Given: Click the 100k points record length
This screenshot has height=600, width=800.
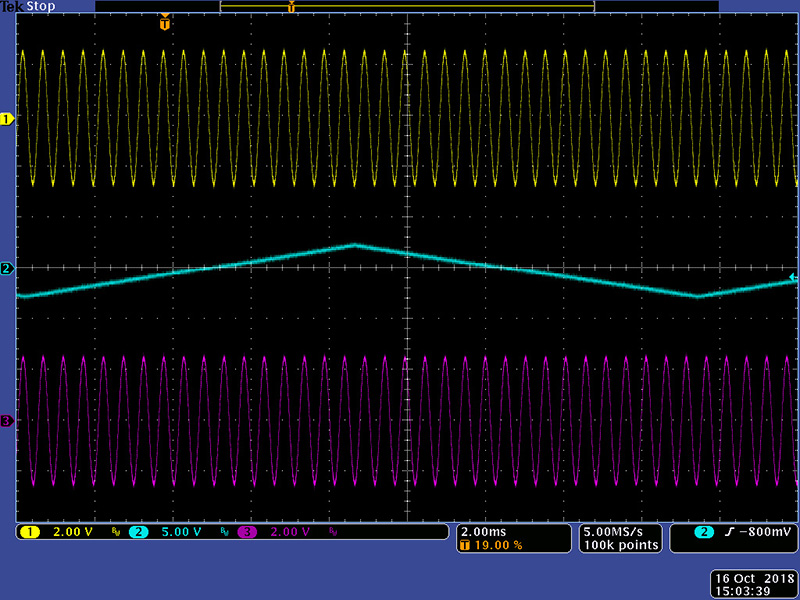Looking at the screenshot, I should click(620, 545).
